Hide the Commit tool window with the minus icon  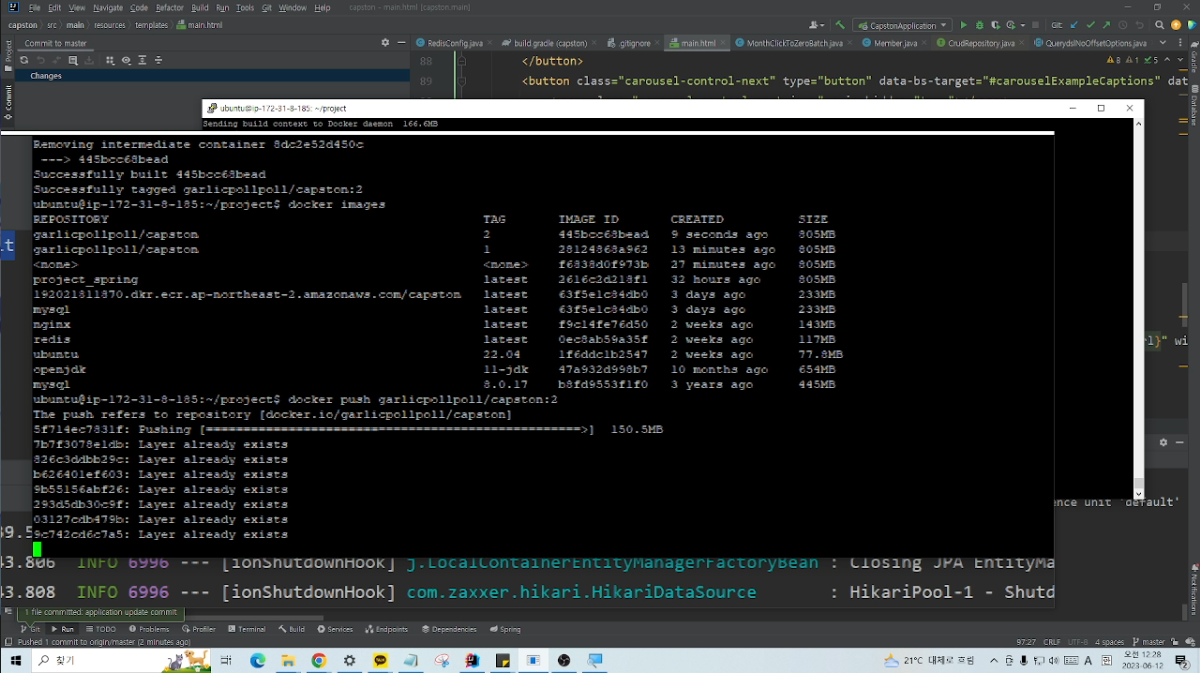coord(400,43)
